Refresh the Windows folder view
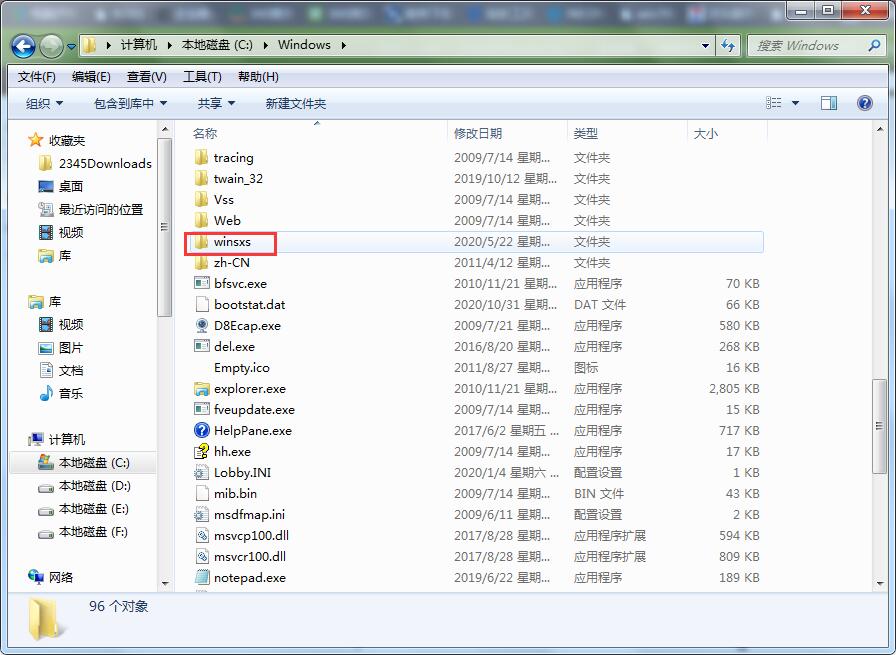The image size is (896, 655). (x=728, y=45)
